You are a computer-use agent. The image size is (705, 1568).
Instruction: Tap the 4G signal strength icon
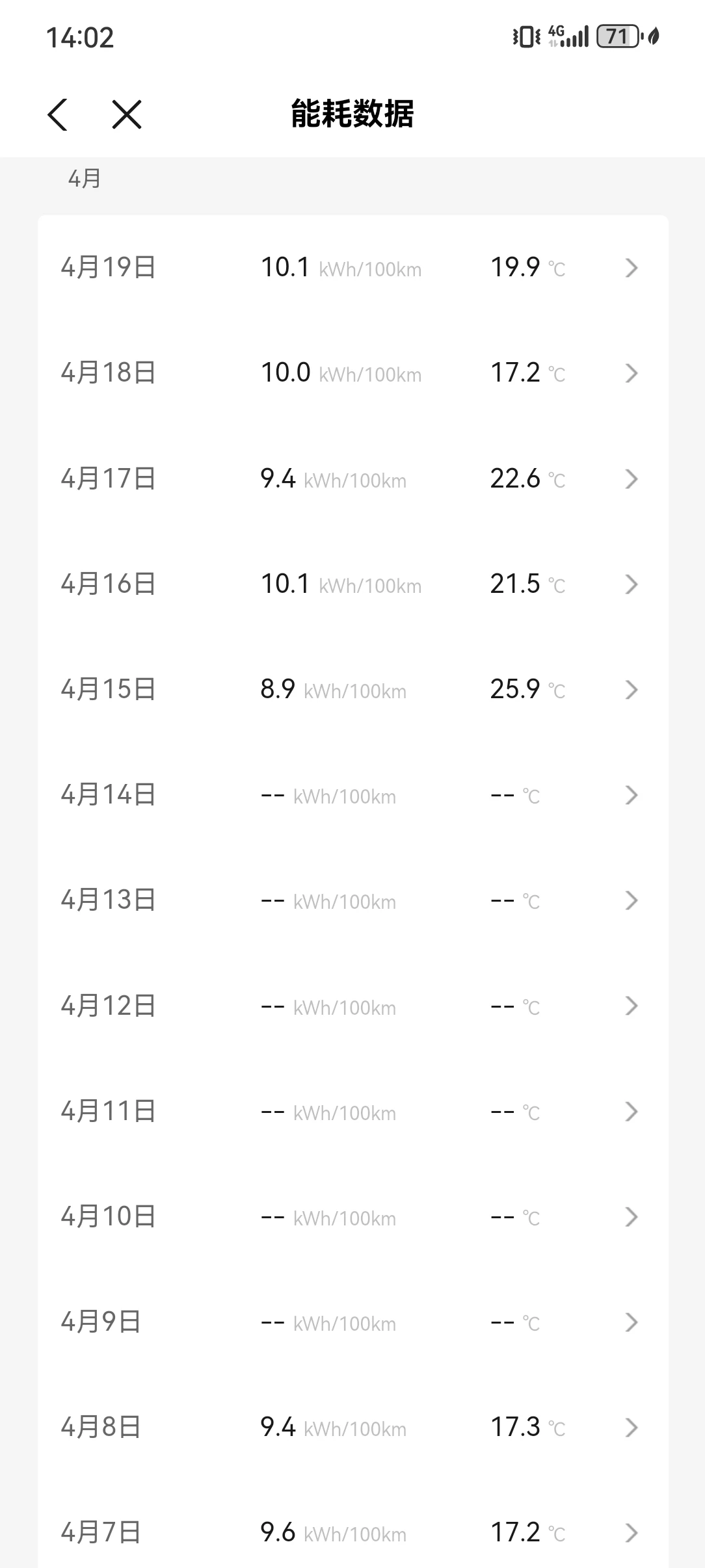[568, 36]
